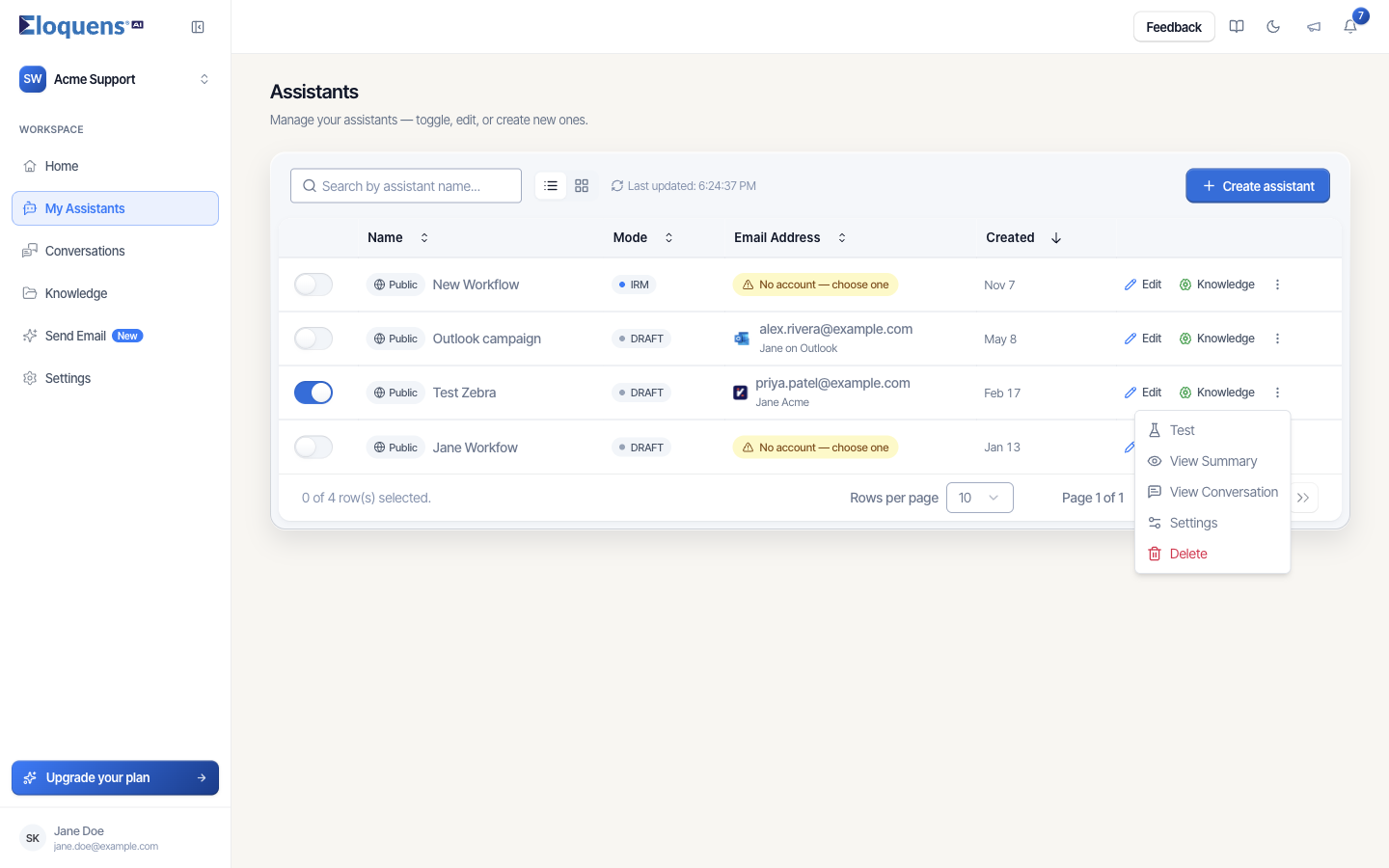Go to Send Email in sidebar
Viewport: 1389px width, 868px height.
point(115,336)
